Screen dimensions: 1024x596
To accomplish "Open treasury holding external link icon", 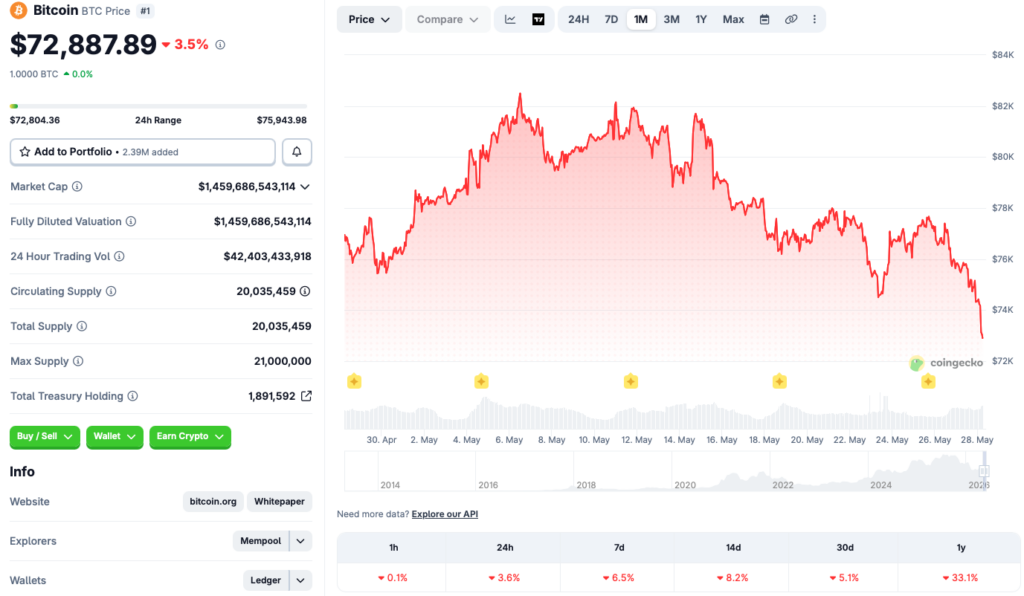I will [306, 396].
